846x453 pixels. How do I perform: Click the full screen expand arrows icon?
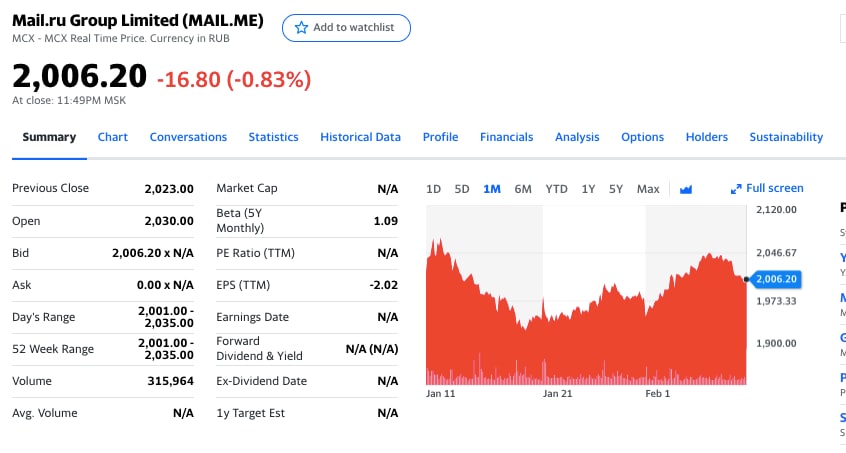click(736, 189)
